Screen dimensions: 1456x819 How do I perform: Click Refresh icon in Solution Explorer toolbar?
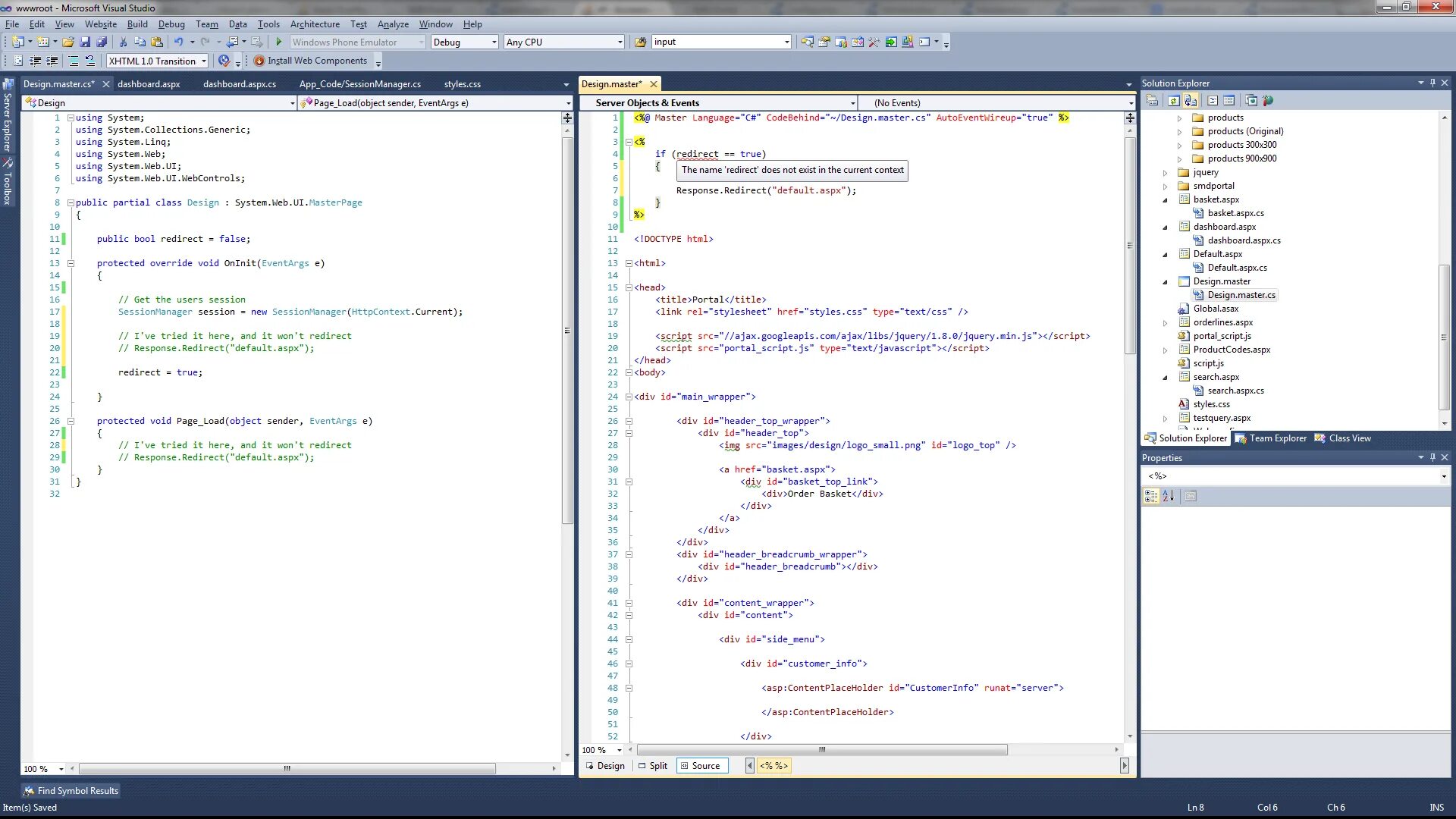click(x=1173, y=101)
